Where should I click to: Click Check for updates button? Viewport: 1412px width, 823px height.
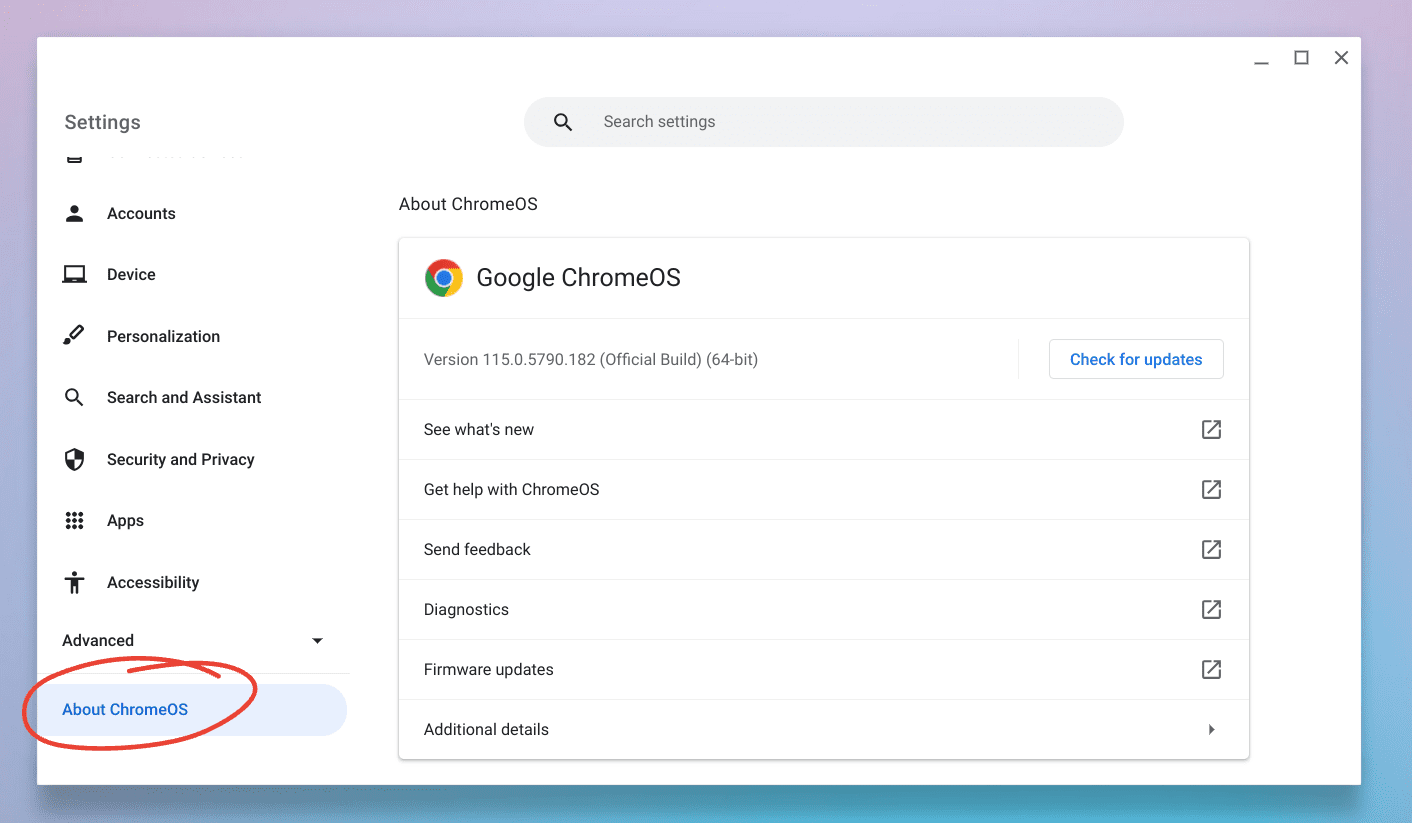click(x=1136, y=359)
